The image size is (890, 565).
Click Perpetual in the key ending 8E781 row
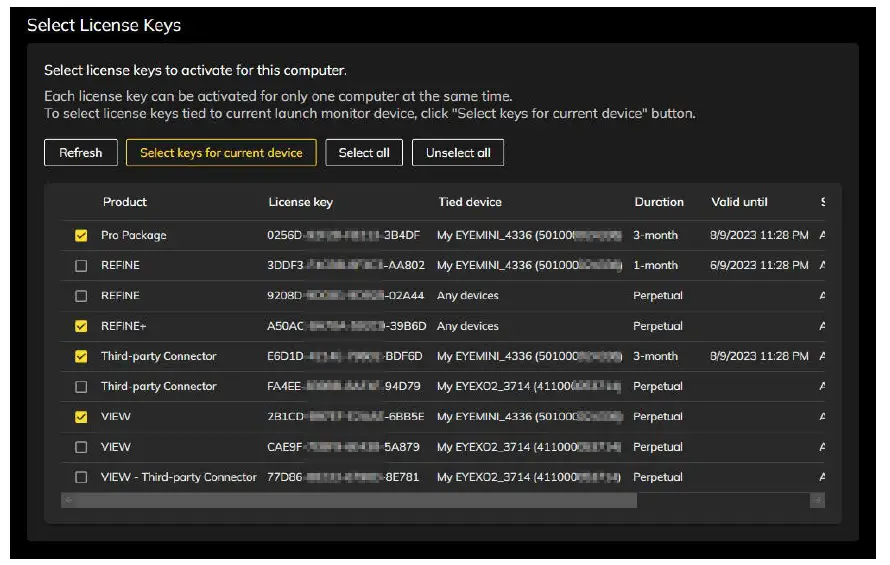click(658, 477)
